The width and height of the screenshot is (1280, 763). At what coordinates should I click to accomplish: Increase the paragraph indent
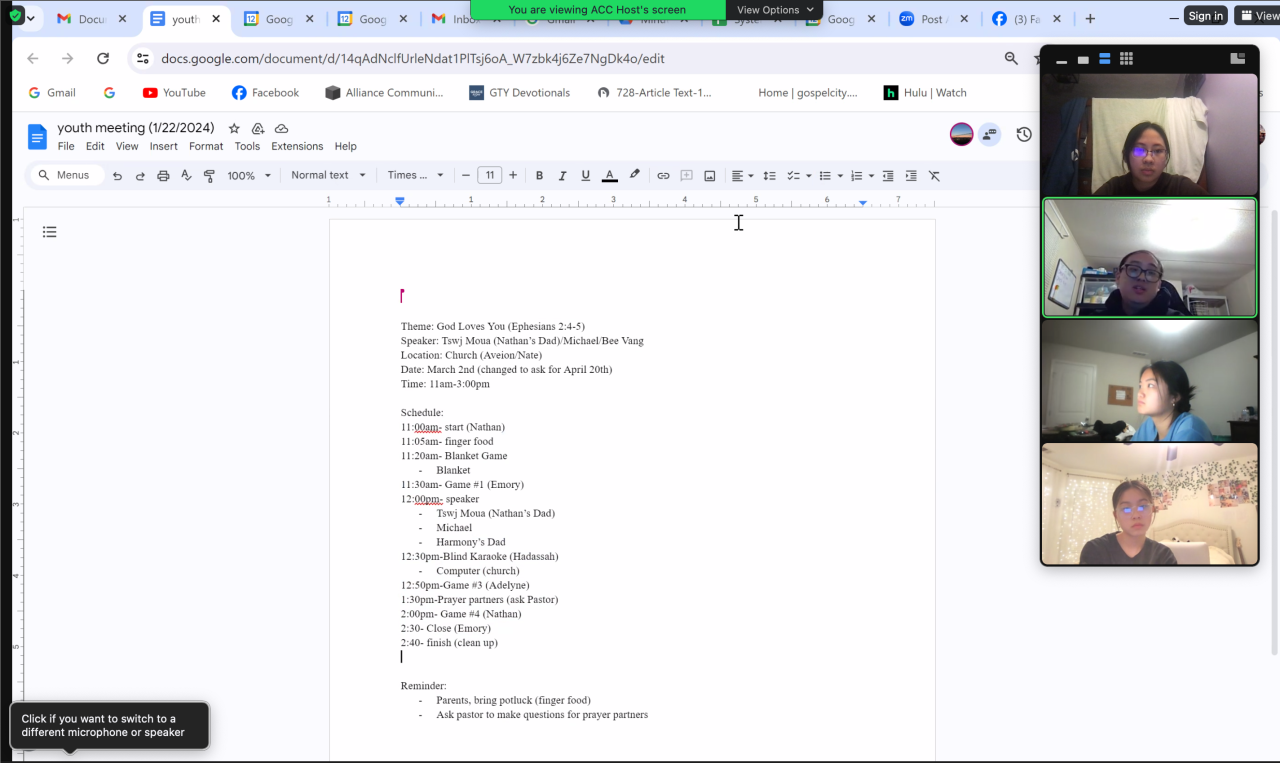coord(911,175)
